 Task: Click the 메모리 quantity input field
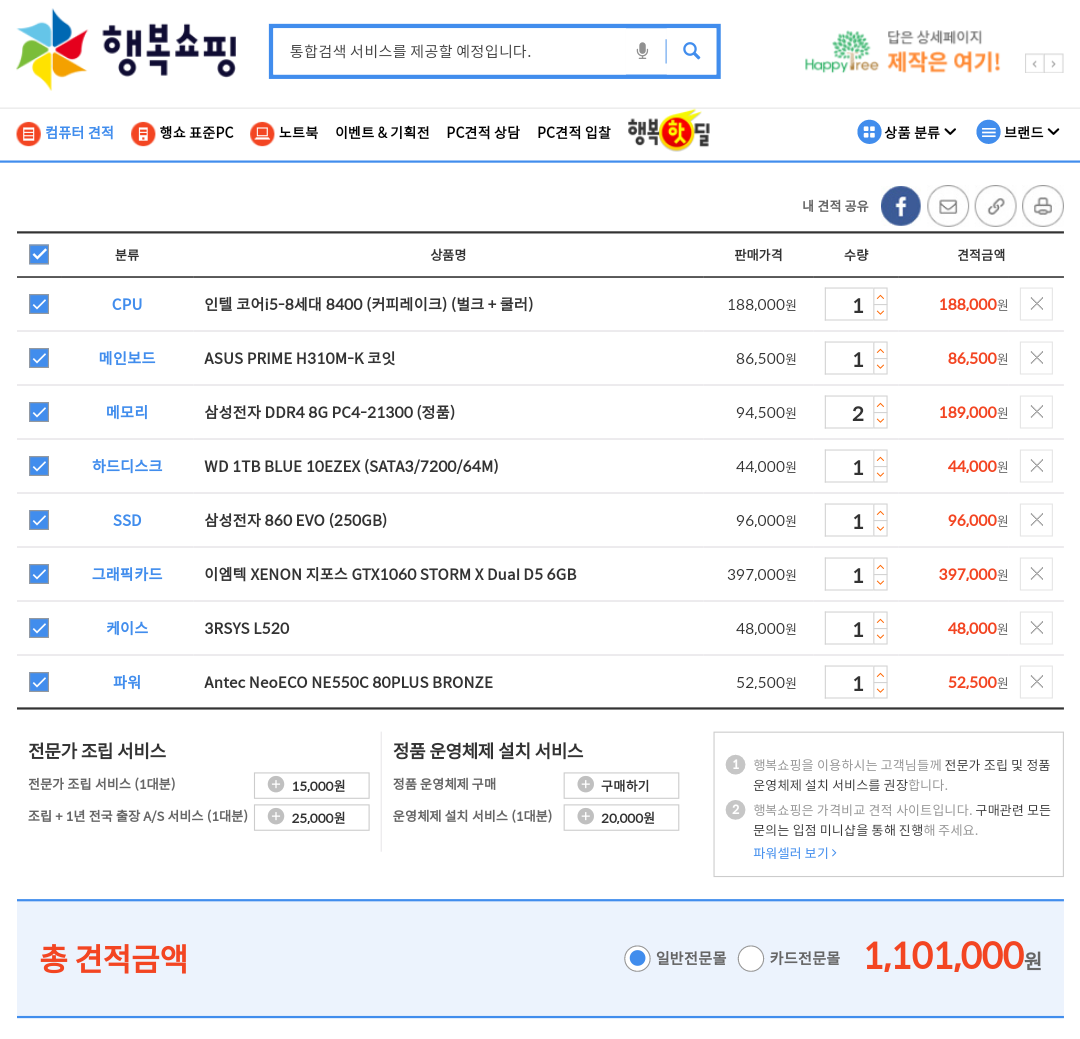click(x=849, y=412)
